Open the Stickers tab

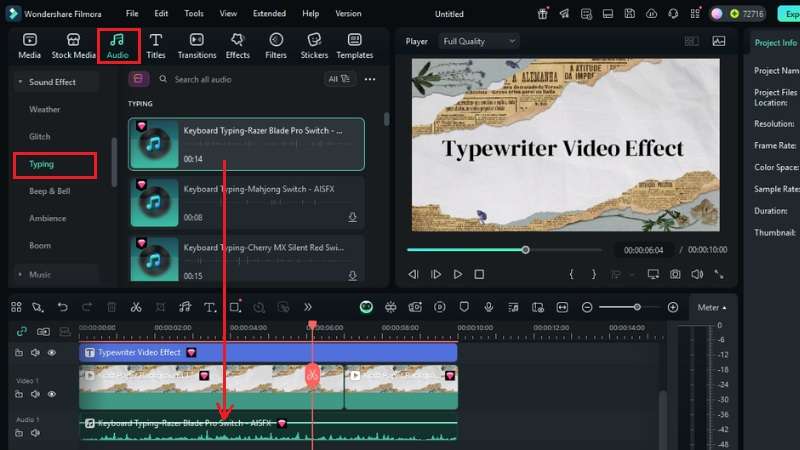(314, 46)
